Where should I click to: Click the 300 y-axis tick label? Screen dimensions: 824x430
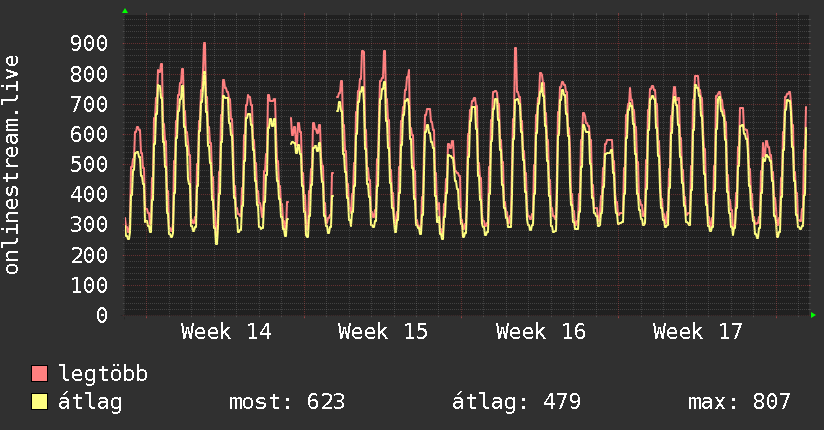(89, 225)
